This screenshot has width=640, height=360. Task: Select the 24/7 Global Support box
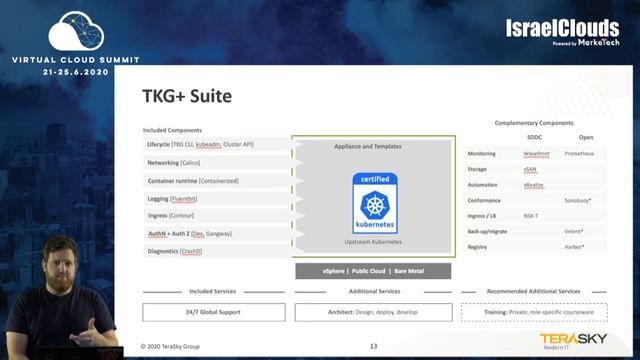pyautogui.click(x=214, y=312)
